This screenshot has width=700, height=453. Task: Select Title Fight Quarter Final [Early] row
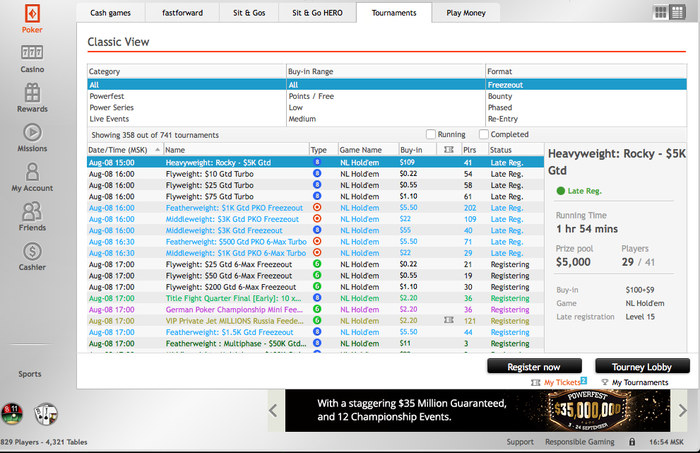click(x=315, y=298)
